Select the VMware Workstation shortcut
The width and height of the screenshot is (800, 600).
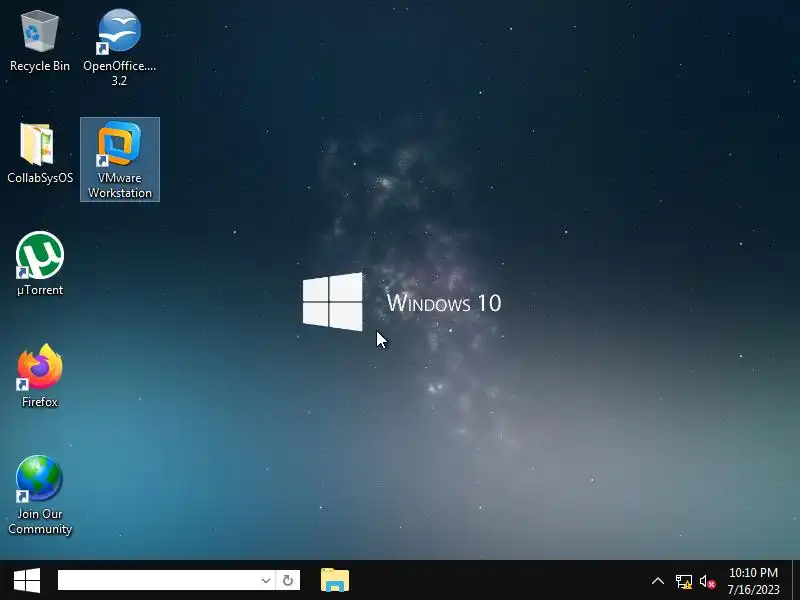click(x=119, y=159)
